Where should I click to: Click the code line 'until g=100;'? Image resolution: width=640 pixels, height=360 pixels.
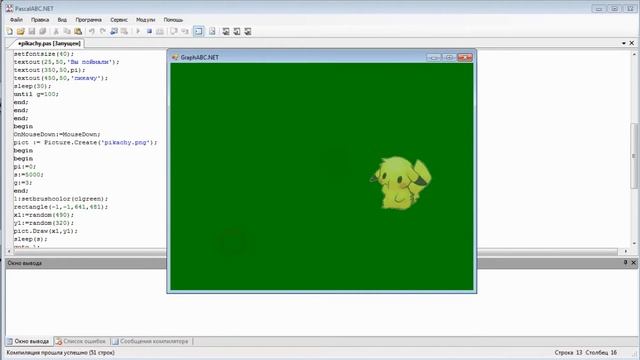click(x=36, y=94)
